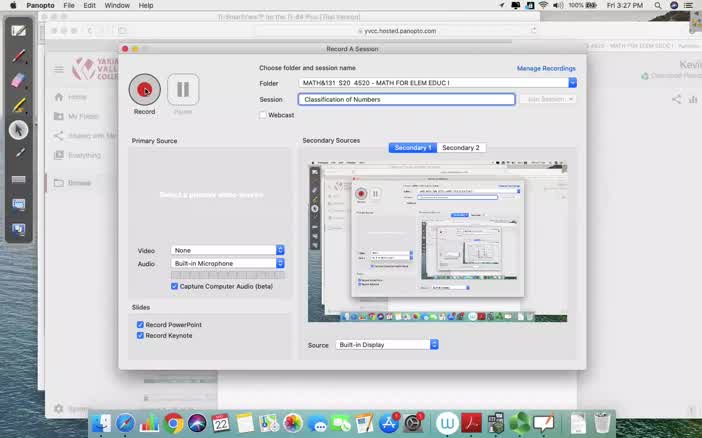The width and height of the screenshot is (702, 438).
Task: Open the Video source dropdown
Action: 280,250
